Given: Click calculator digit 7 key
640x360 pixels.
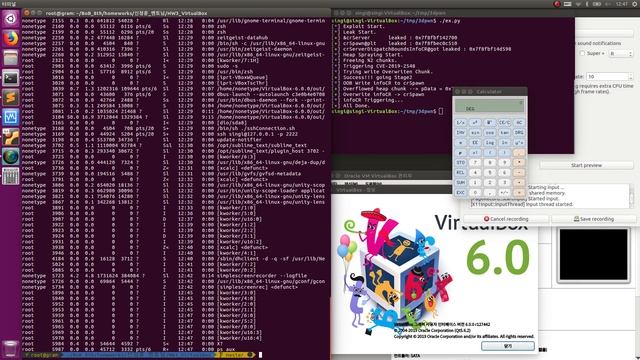Looking at the screenshot, I should pyautogui.click(x=475, y=162).
